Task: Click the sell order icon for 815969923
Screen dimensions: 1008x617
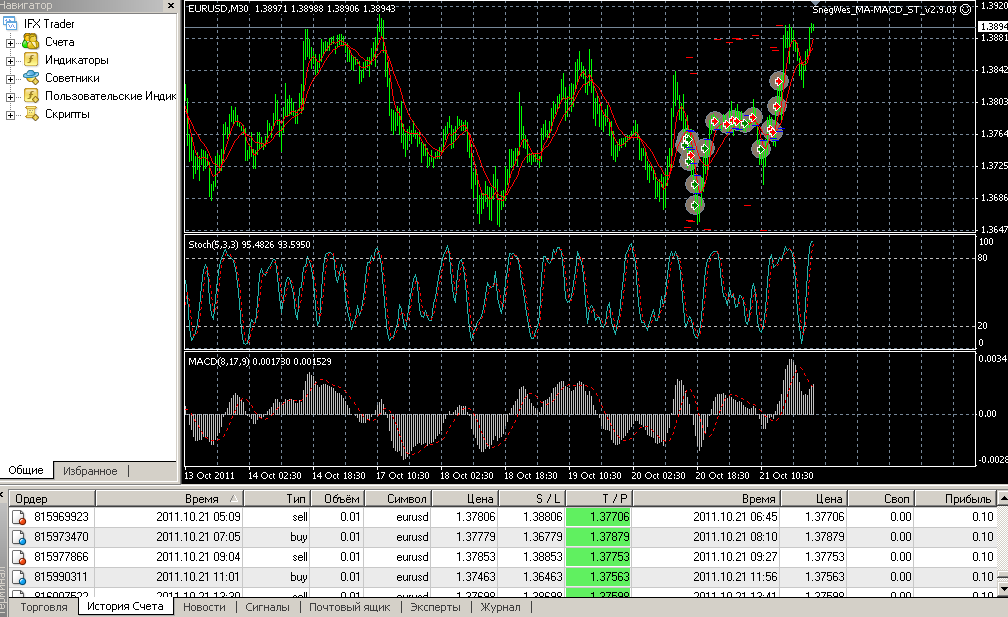Action: pos(18,517)
